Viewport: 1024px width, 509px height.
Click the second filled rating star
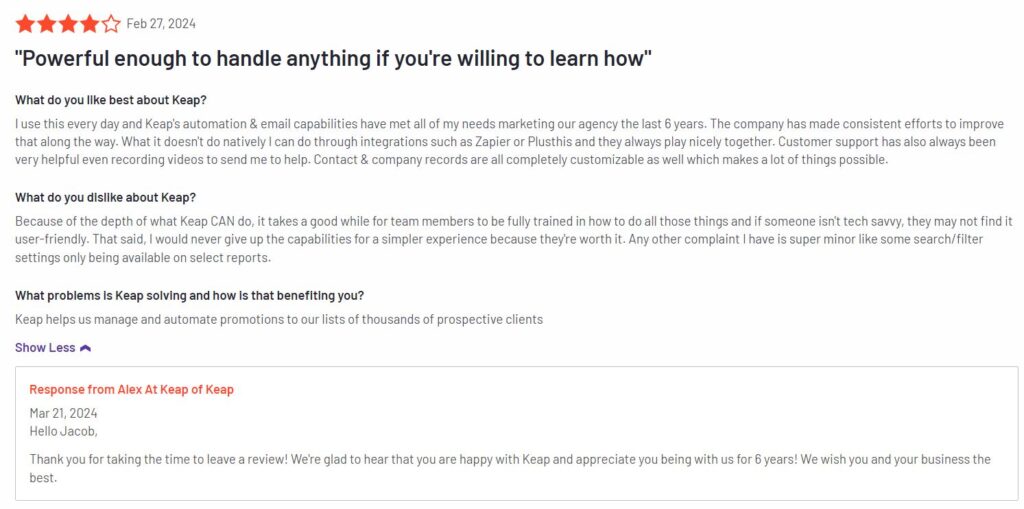pyautogui.click(x=46, y=24)
